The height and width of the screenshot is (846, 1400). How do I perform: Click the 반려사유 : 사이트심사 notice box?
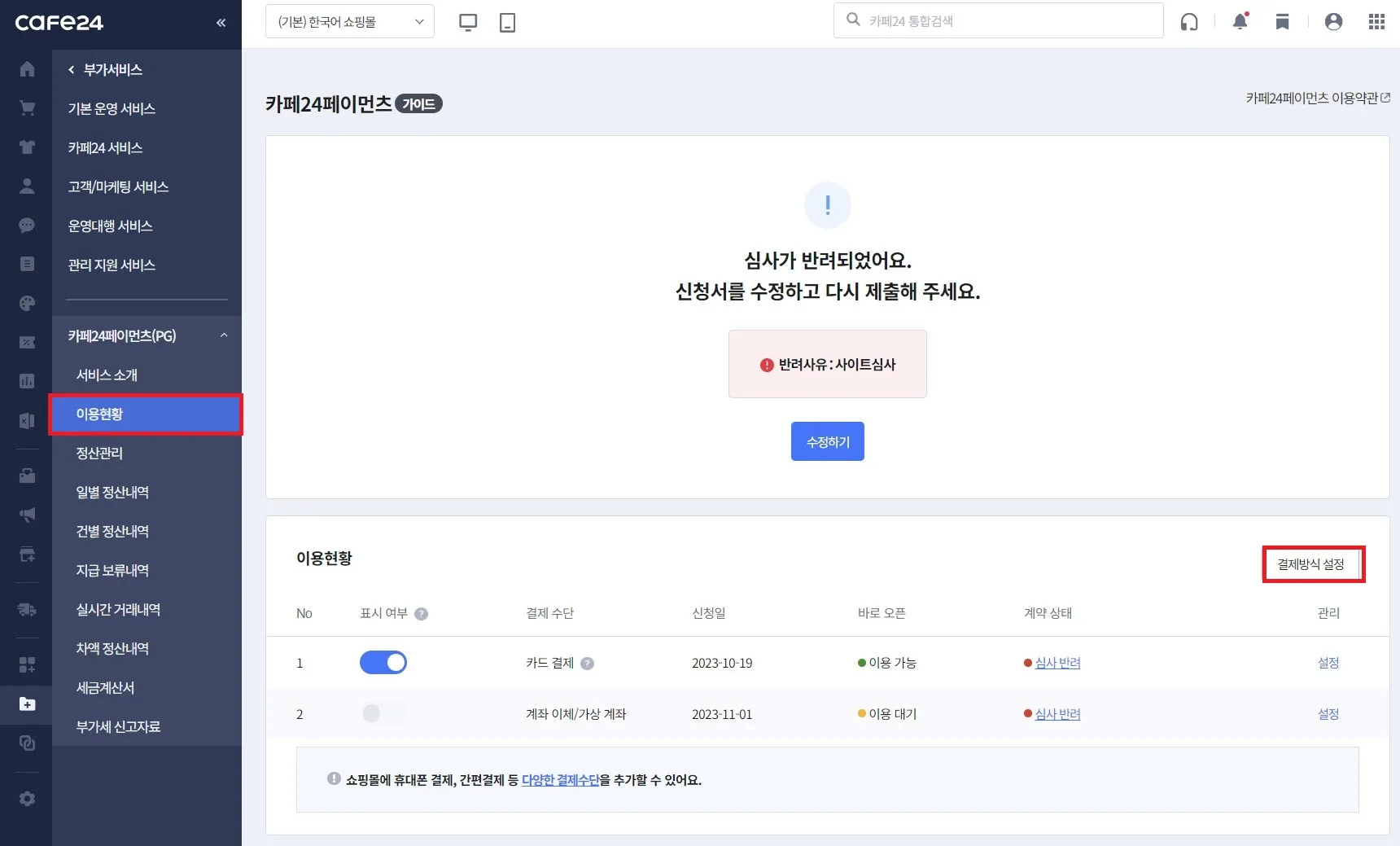click(828, 364)
